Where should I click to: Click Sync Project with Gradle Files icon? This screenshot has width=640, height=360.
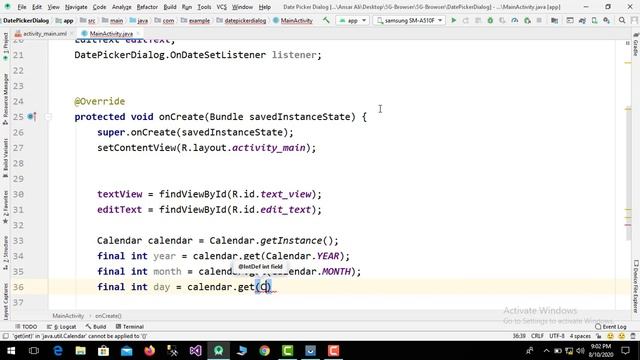point(582,20)
